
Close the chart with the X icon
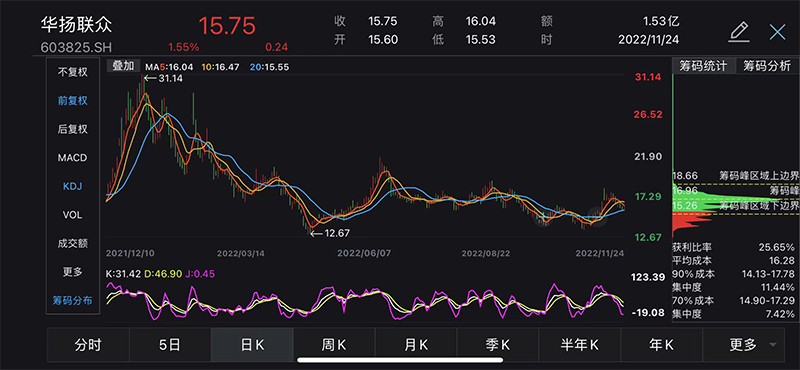coord(778,32)
